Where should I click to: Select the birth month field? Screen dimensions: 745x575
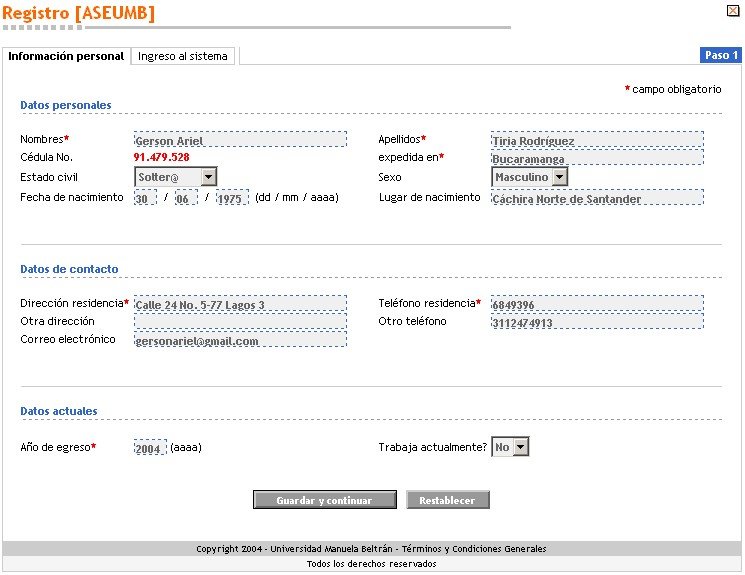coord(186,198)
